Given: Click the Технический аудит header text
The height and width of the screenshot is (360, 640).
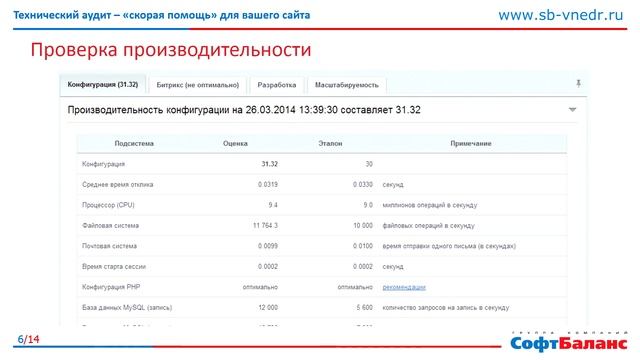Looking at the screenshot, I should (162, 15).
